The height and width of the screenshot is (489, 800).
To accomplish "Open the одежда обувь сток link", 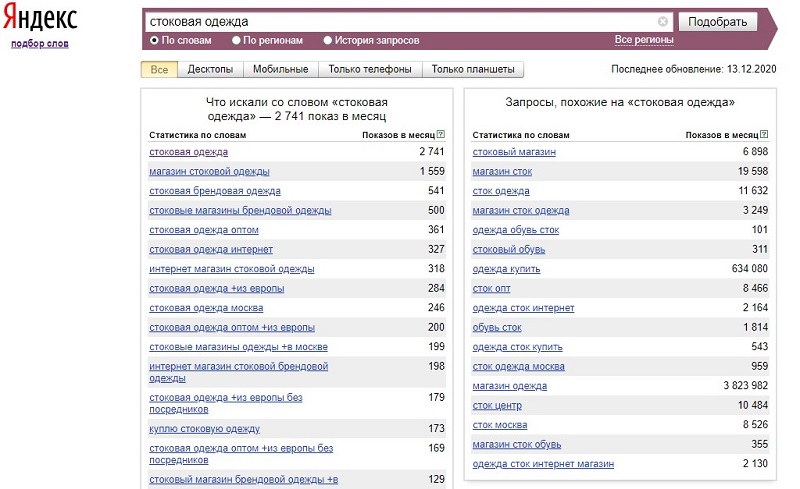I will coord(516,230).
